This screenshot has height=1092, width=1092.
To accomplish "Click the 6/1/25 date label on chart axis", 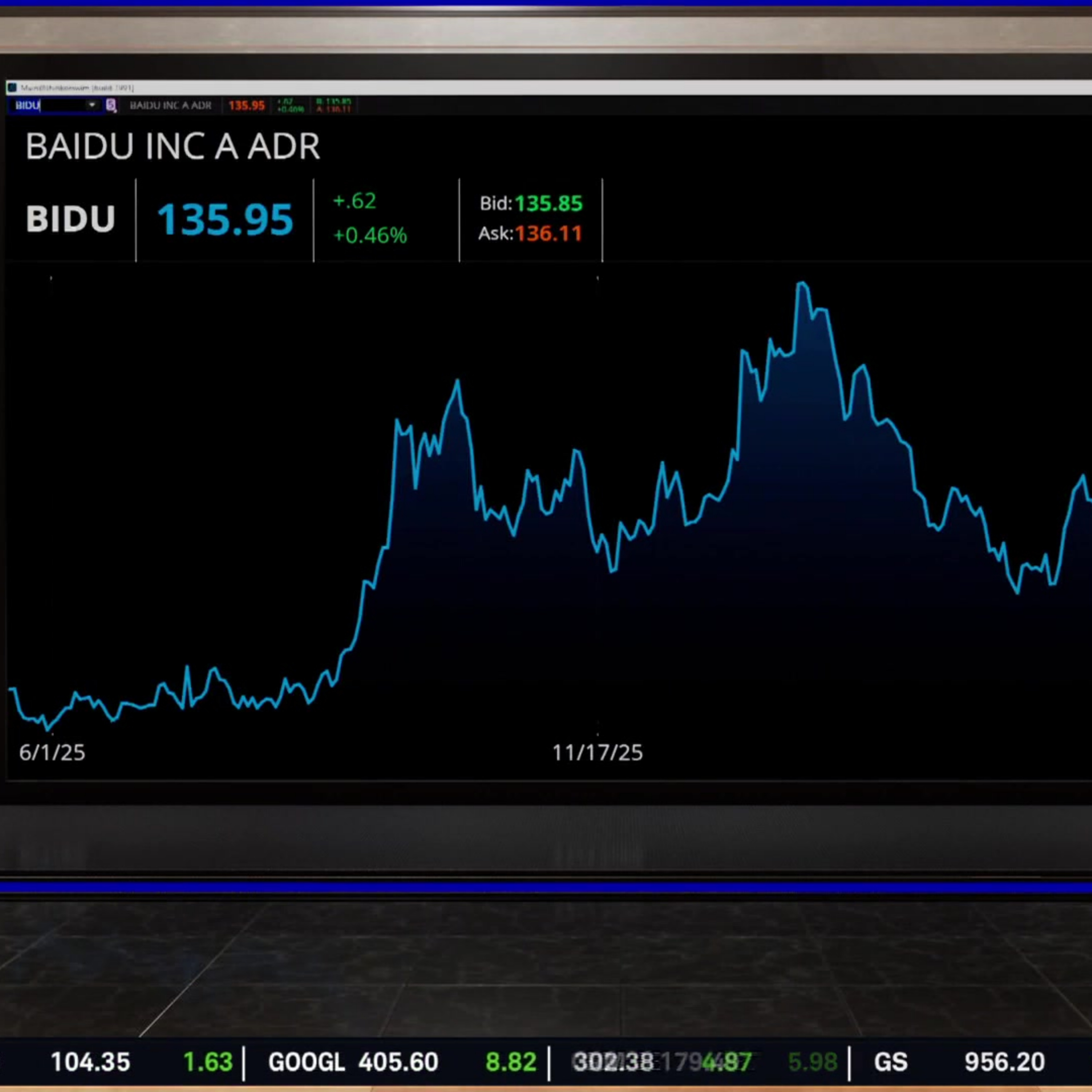I will pos(52,753).
